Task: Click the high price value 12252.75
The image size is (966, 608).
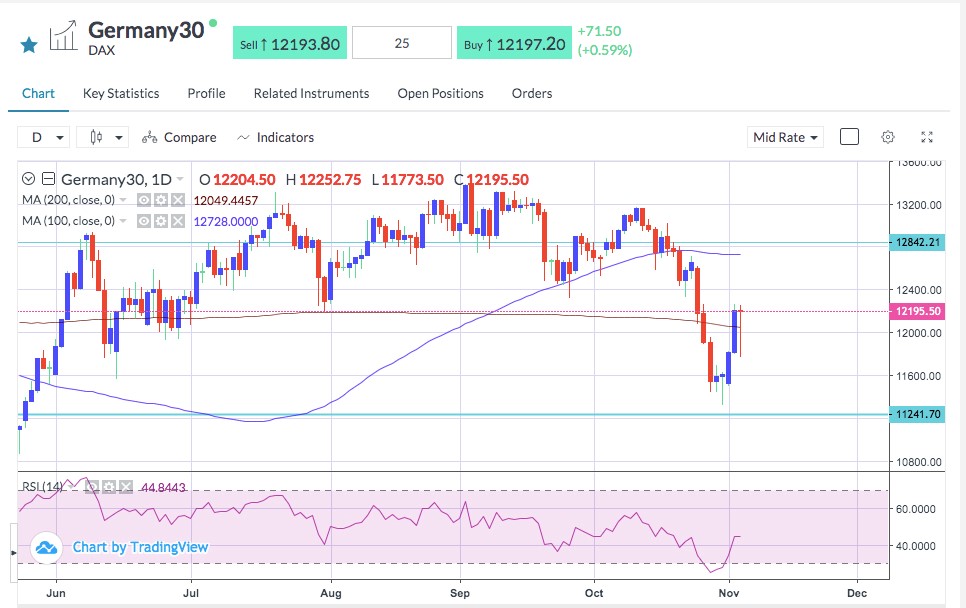Action: tap(330, 180)
